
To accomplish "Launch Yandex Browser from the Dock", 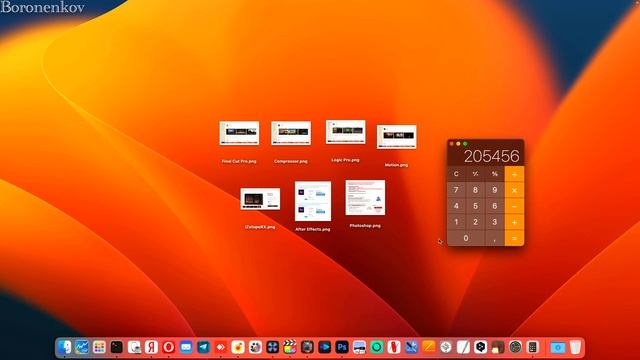I will tap(151, 347).
